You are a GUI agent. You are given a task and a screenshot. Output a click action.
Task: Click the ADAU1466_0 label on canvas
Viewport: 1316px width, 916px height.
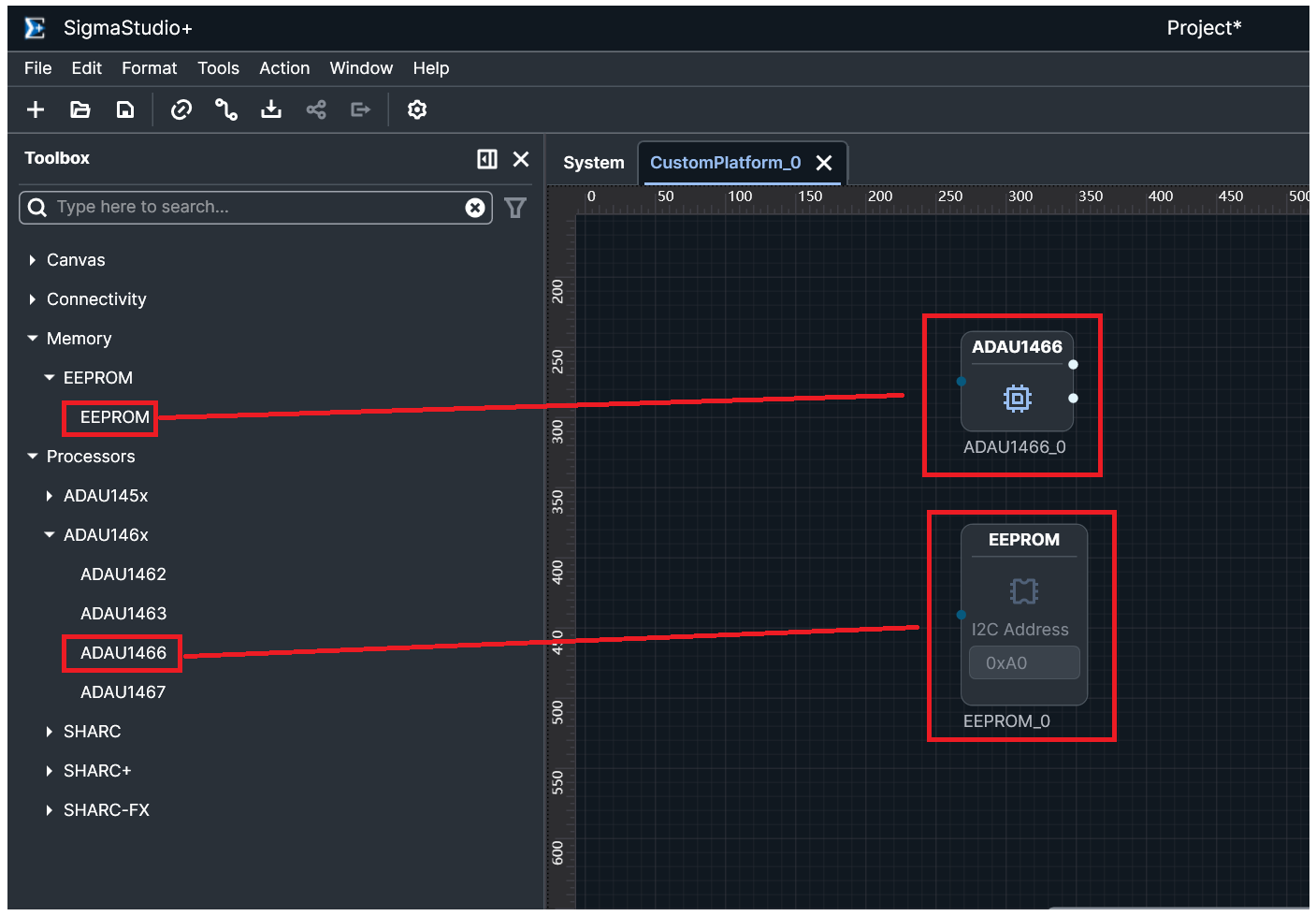click(1015, 447)
